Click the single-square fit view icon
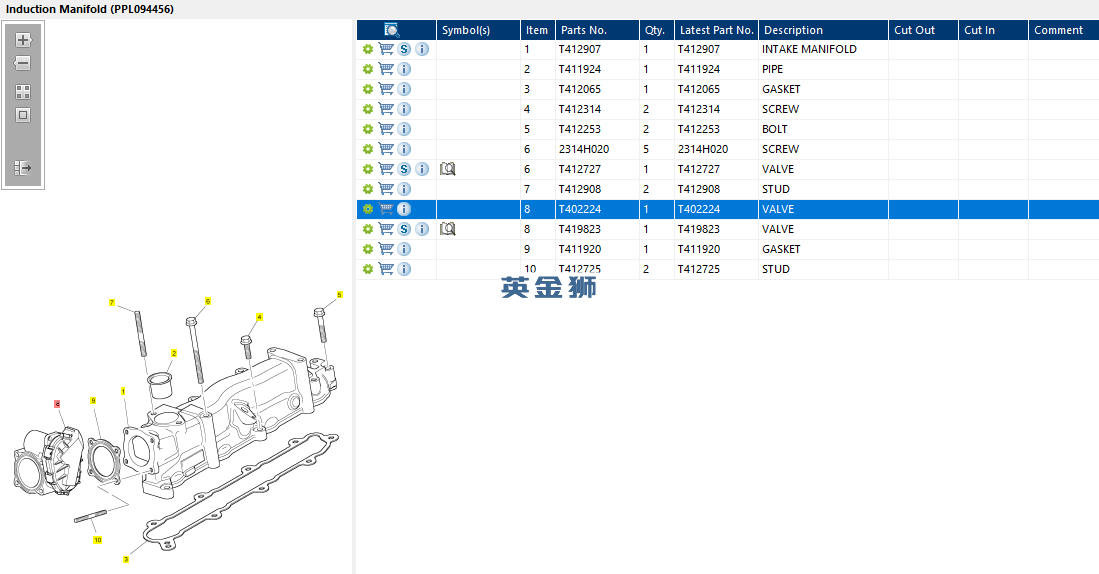 coord(23,115)
